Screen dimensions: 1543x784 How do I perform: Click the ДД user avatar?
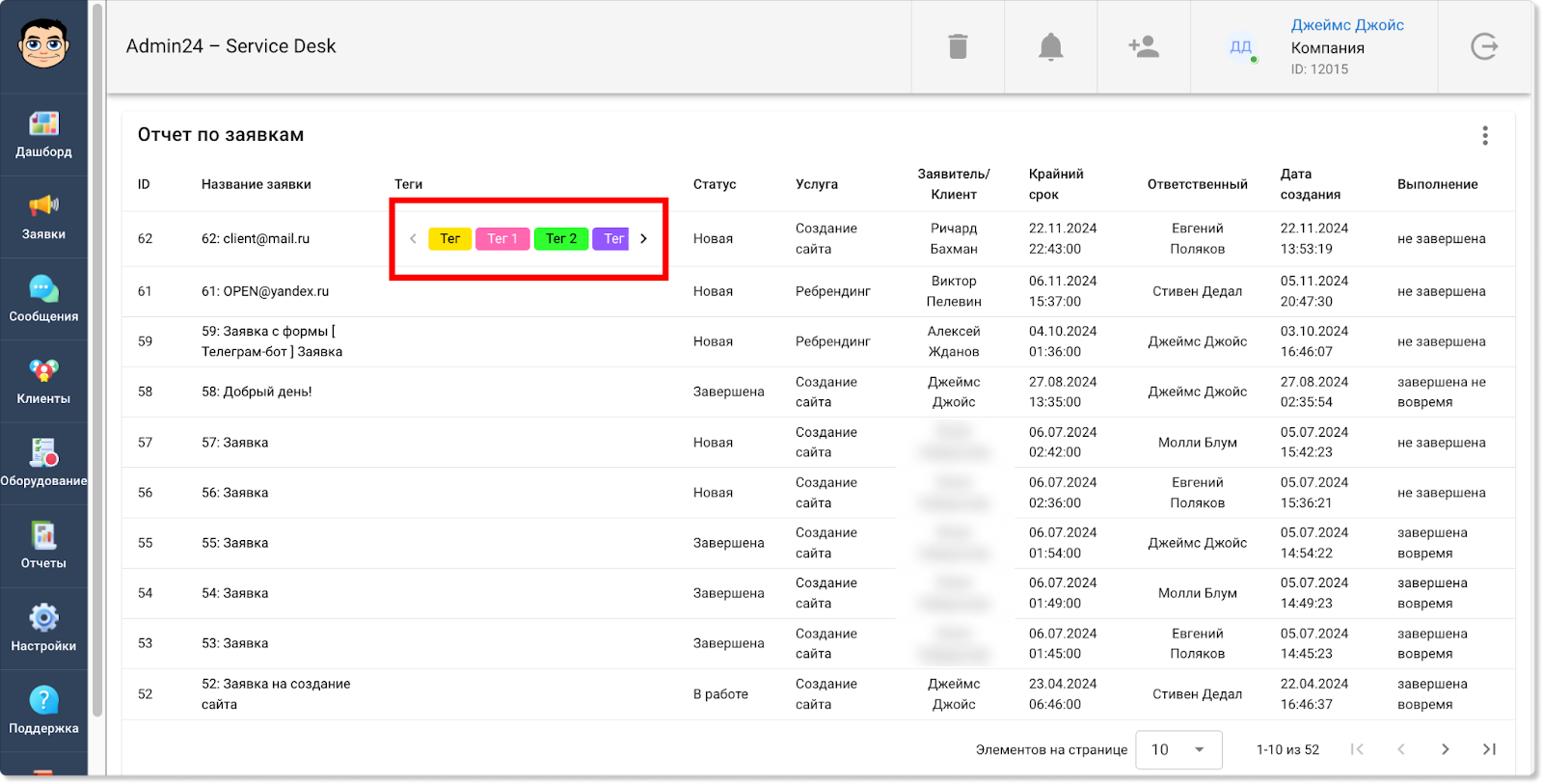coord(1241,46)
